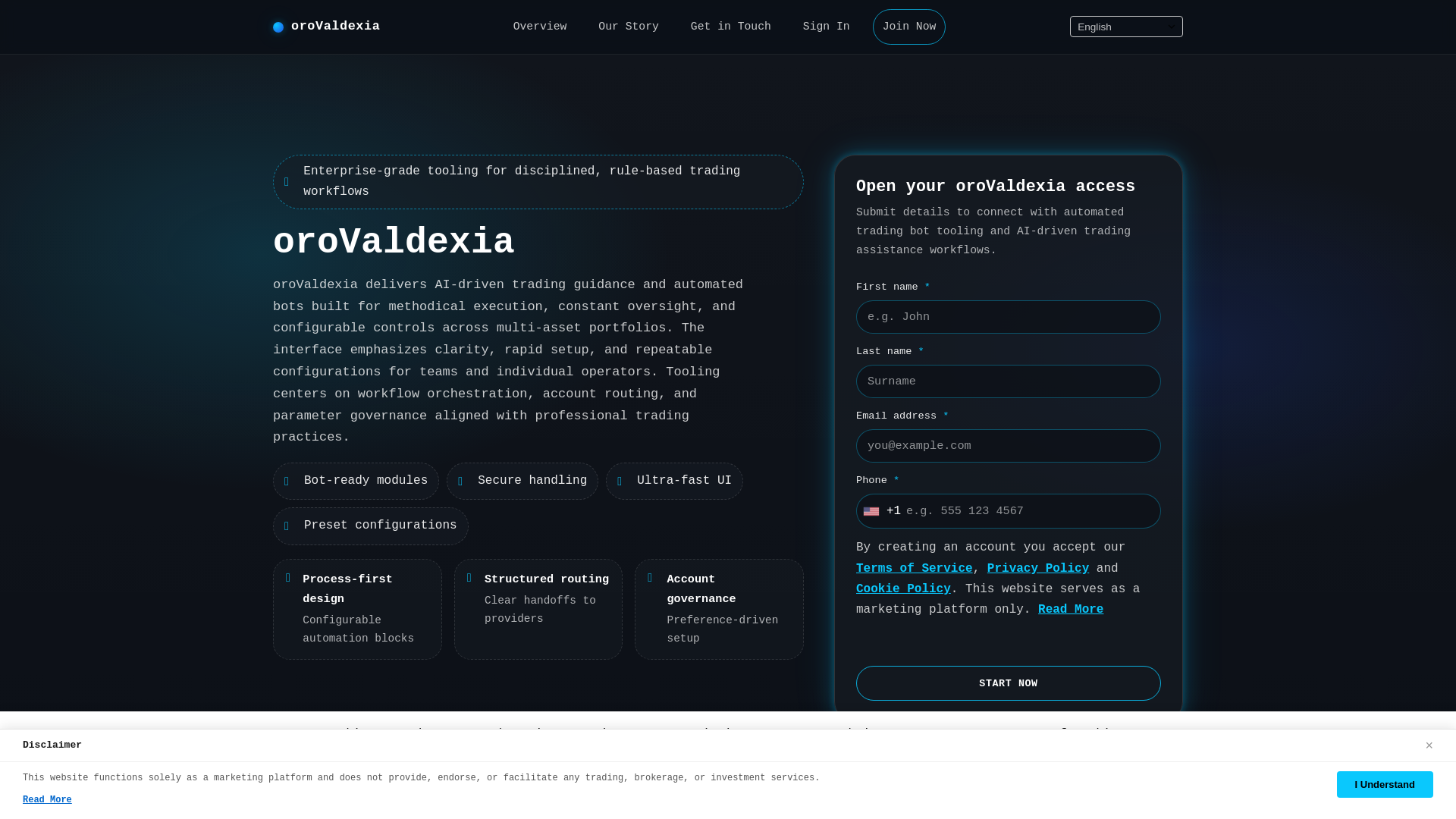Click the Join Now button
Screen dimensions: 1456x819
tap(909, 27)
